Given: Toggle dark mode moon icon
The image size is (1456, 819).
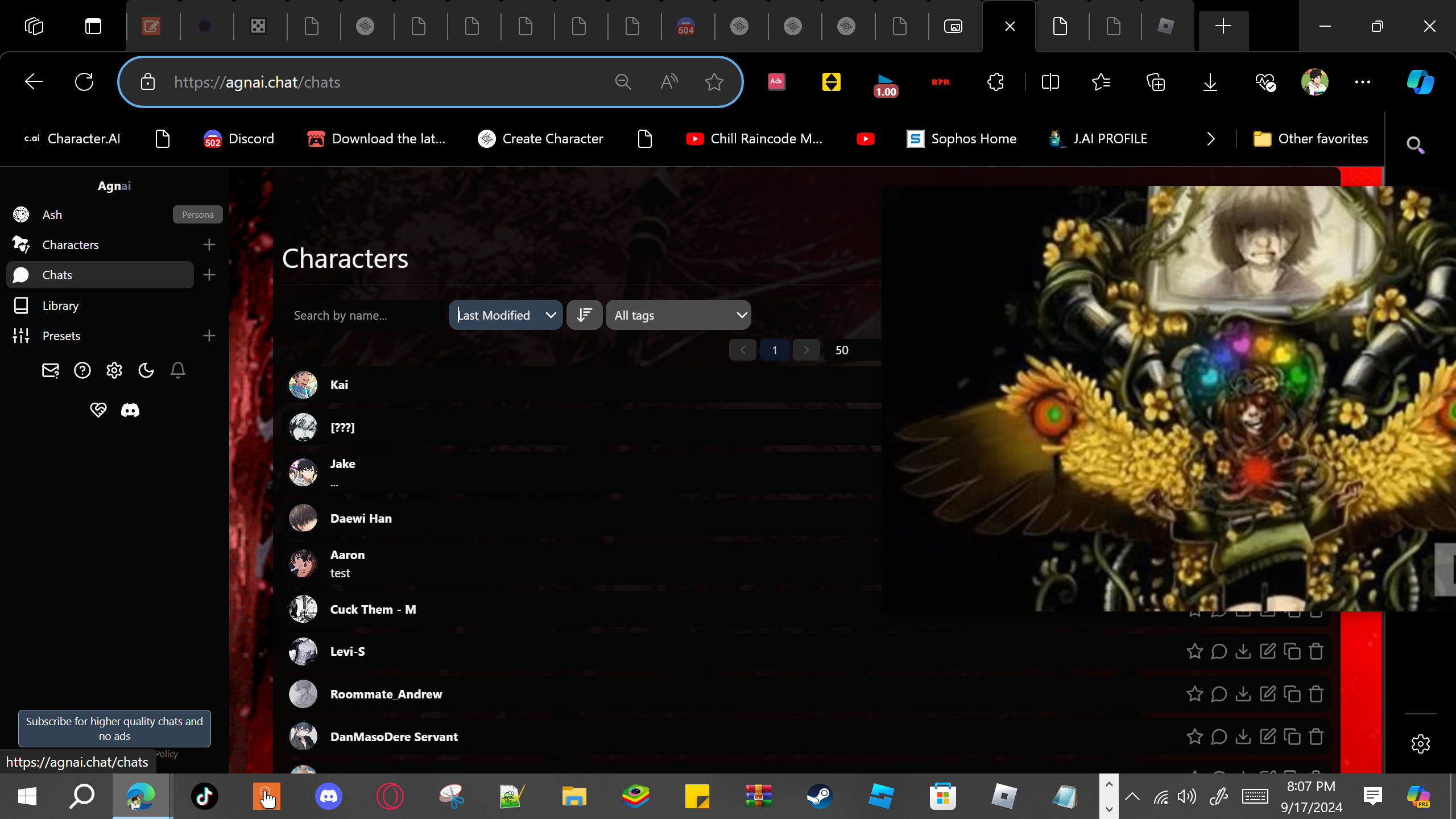Looking at the screenshot, I should pyautogui.click(x=146, y=371).
